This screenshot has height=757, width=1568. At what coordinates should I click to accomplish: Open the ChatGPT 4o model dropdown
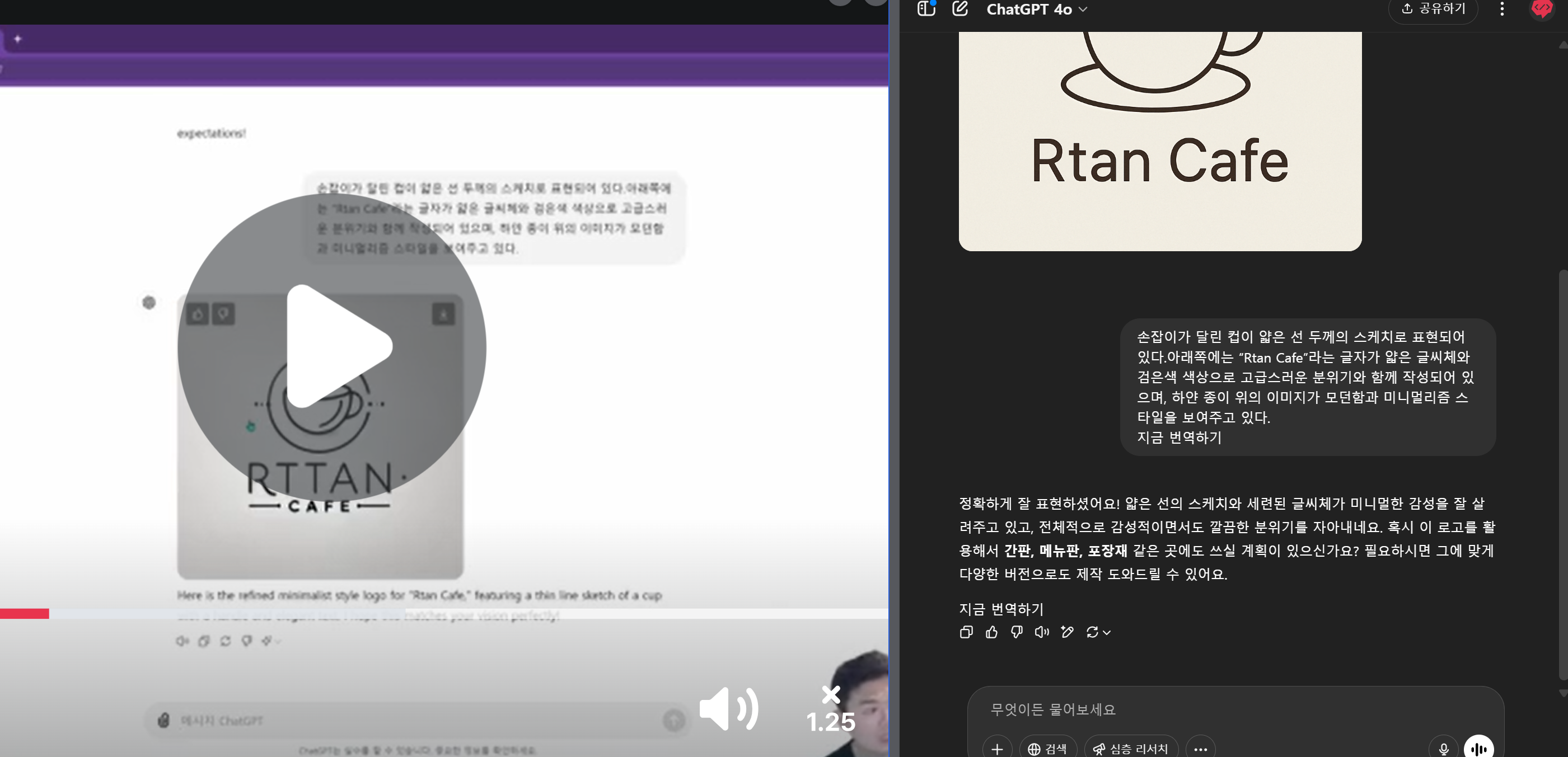click(1036, 9)
